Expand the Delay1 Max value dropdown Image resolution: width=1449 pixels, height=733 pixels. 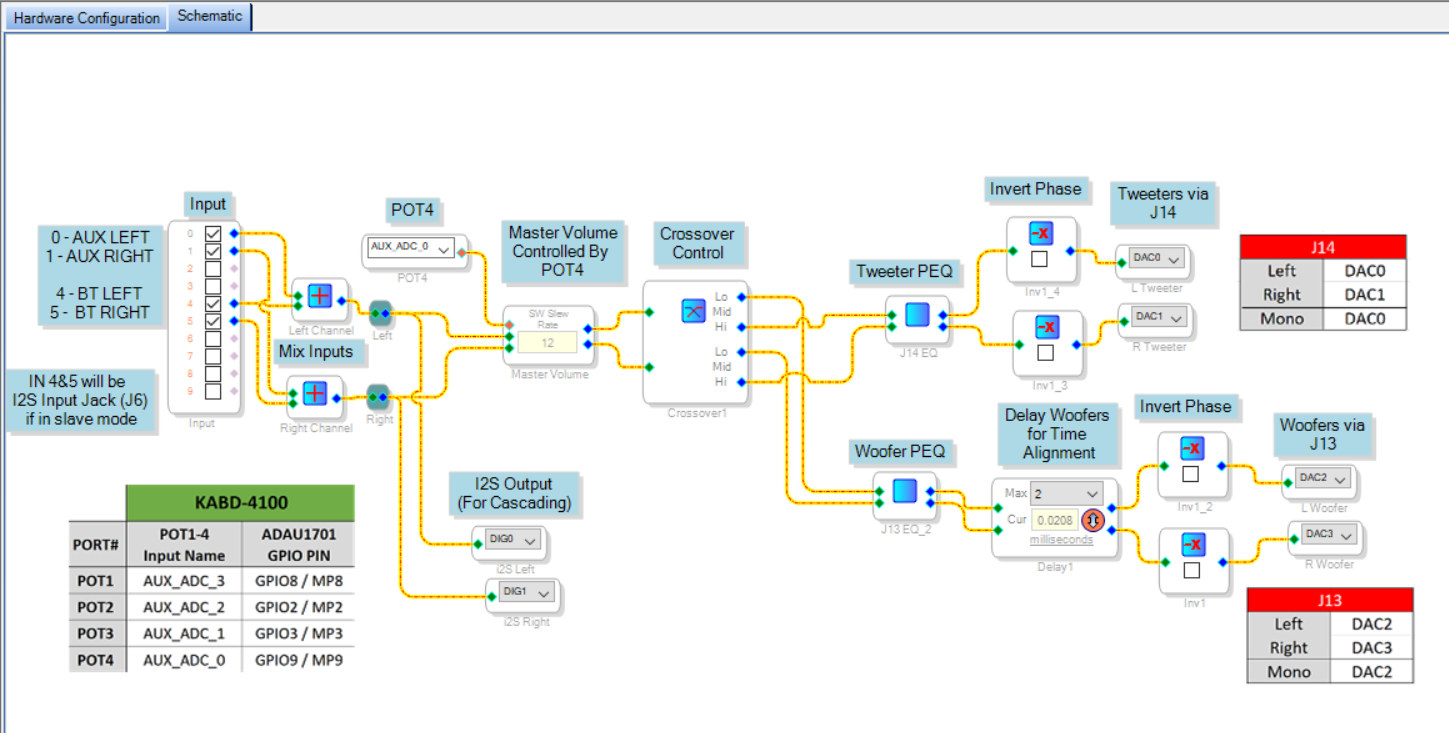point(1092,494)
